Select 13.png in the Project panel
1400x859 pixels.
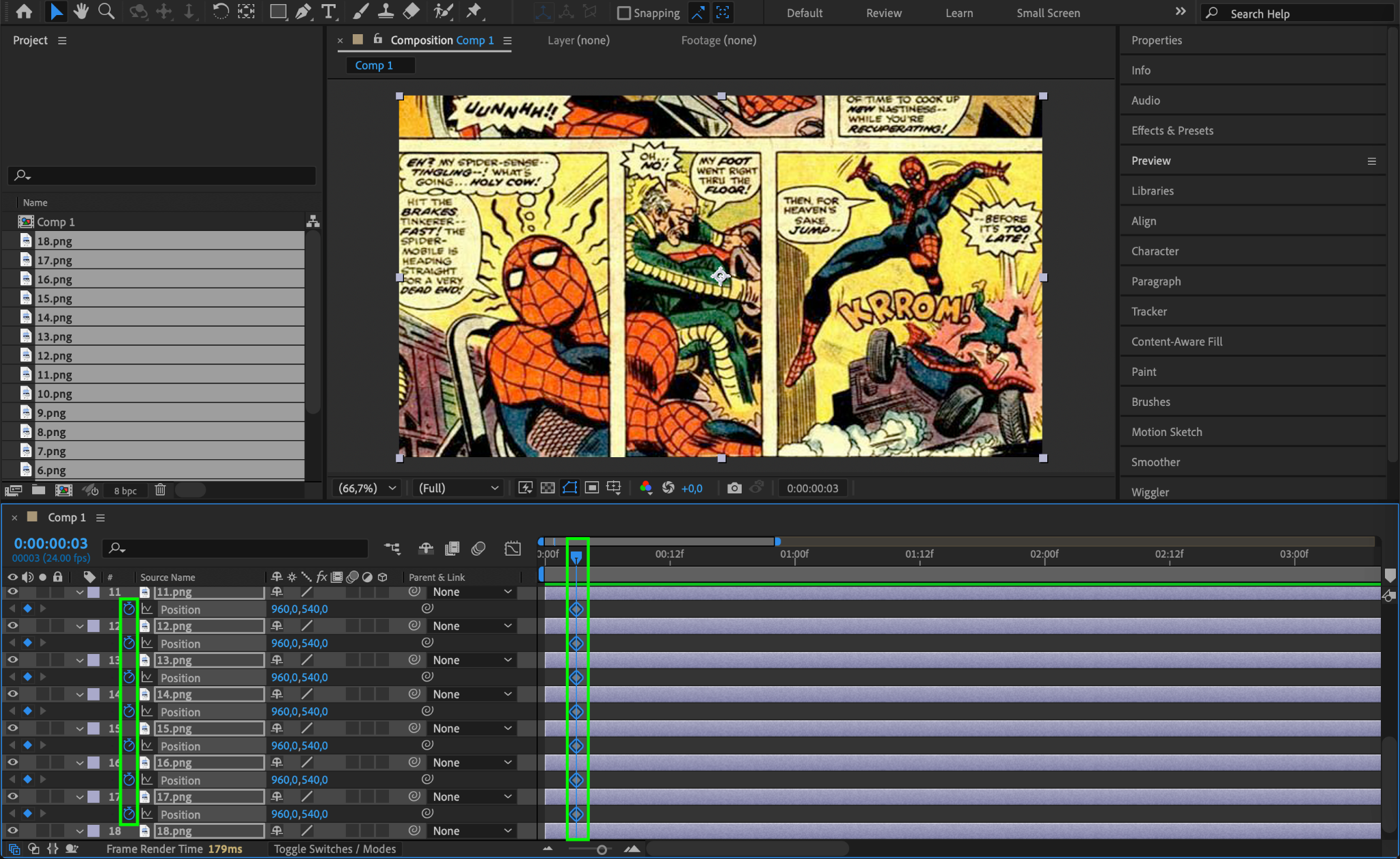pyautogui.click(x=55, y=337)
